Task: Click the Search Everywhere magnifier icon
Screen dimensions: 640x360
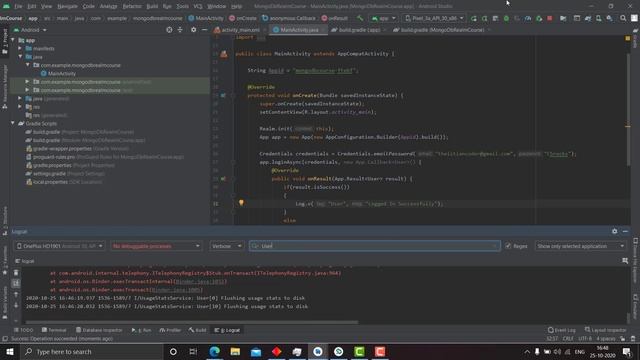Action: [623, 18]
